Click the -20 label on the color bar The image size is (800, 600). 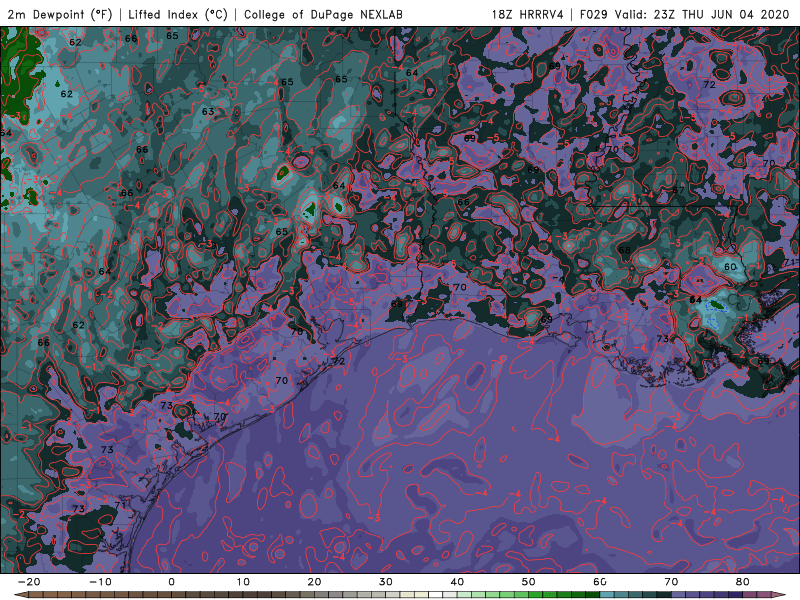click(x=29, y=582)
